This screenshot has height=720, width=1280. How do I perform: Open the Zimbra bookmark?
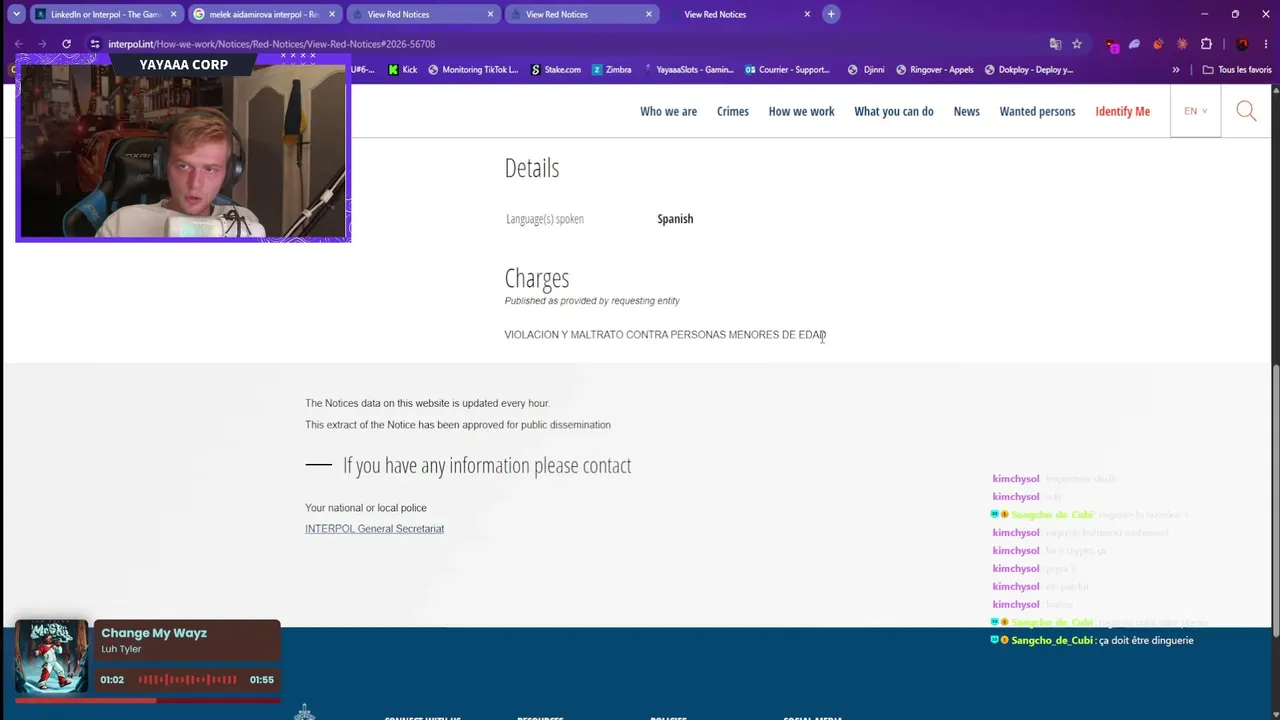point(612,70)
